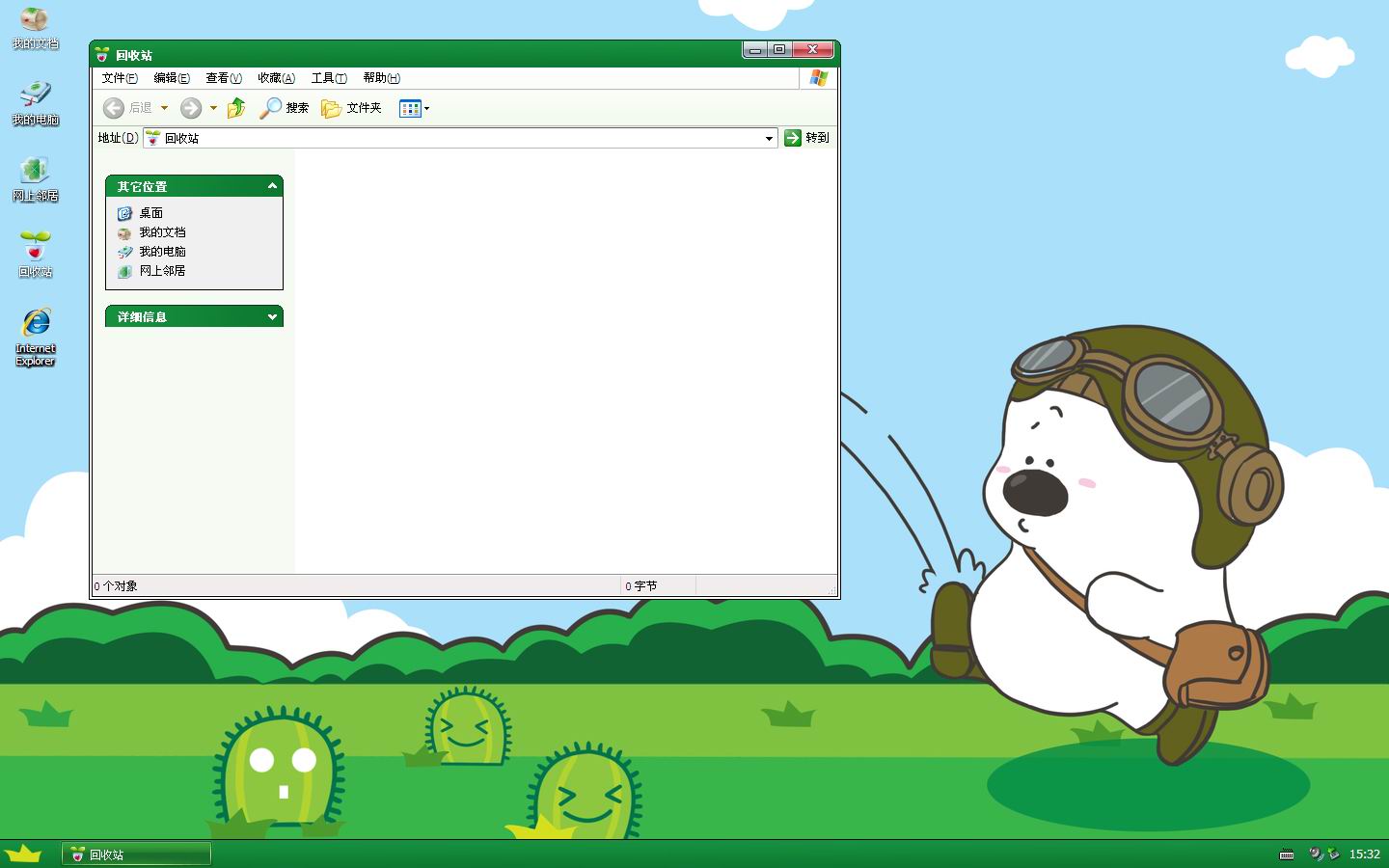Minimize the 回收站 window
This screenshot has height=868, width=1389.
pyautogui.click(x=755, y=50)
